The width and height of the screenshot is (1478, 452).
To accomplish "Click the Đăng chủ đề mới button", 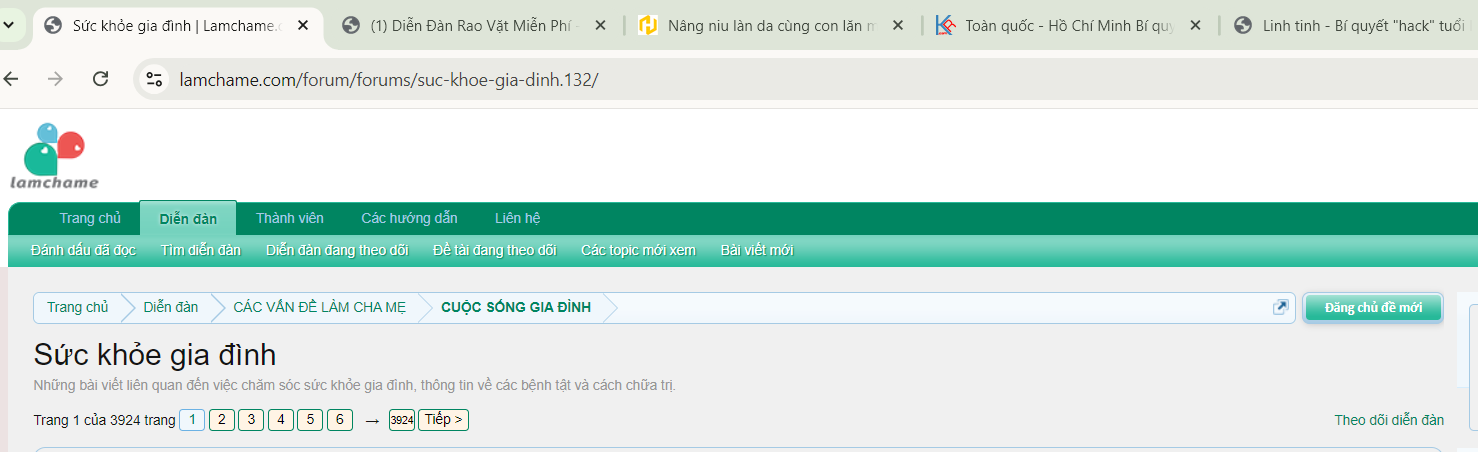I will [1373, 308].
